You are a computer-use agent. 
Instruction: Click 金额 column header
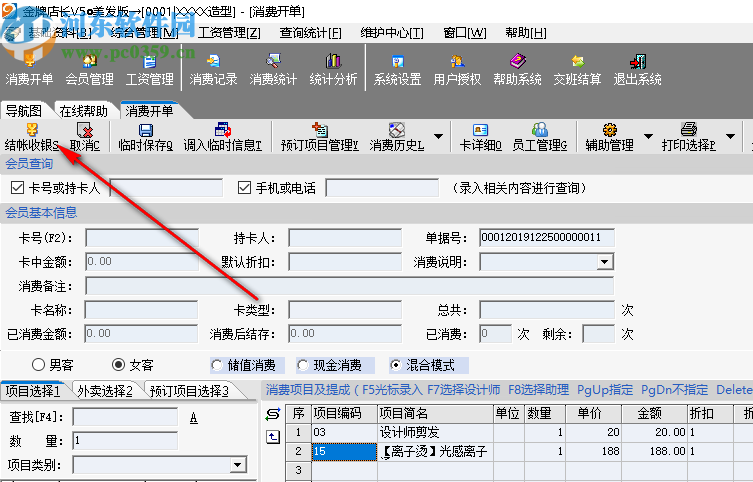tap(654, 413)
